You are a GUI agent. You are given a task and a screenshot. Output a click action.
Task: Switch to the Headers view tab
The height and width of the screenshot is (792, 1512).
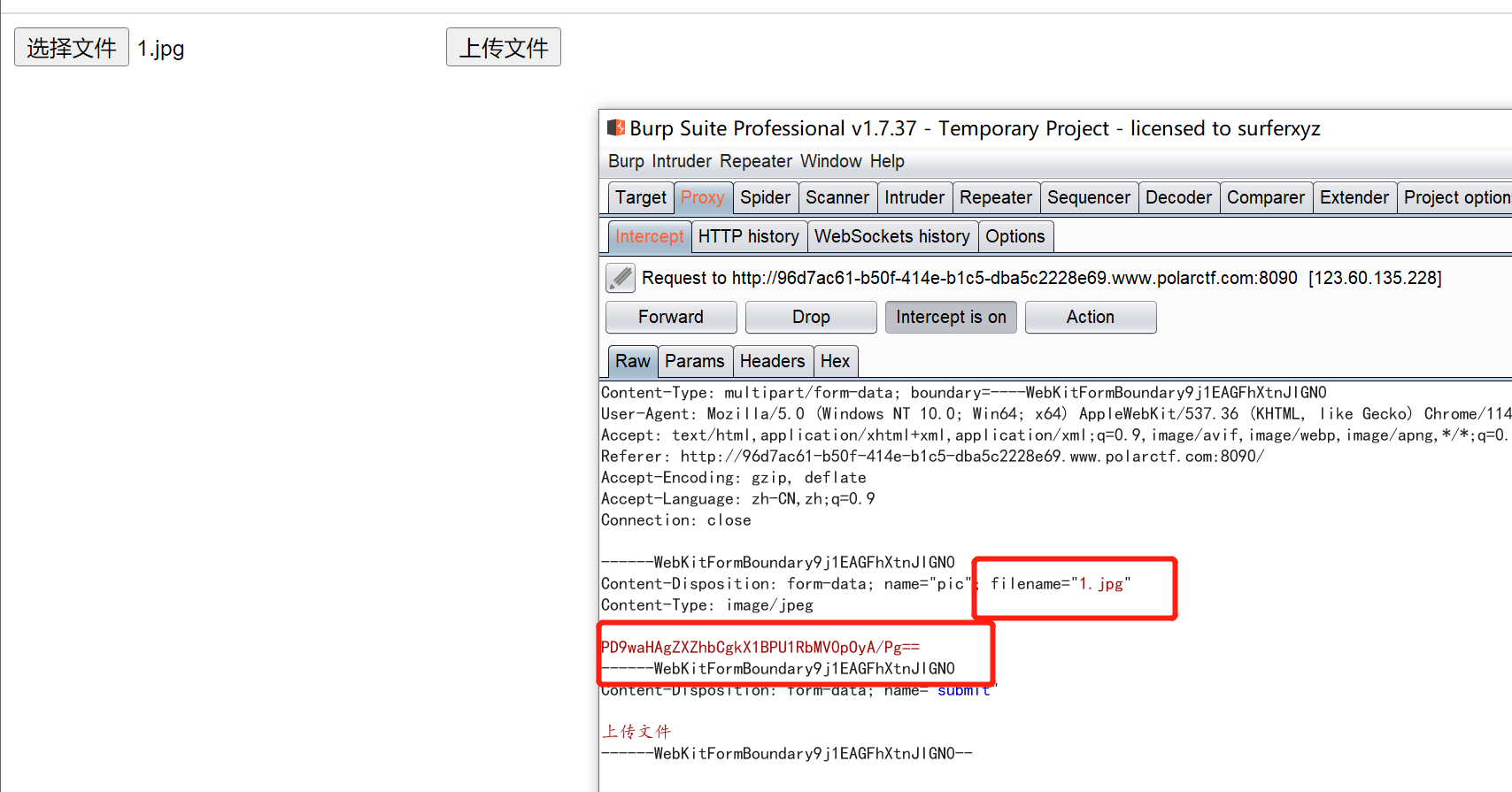[773, 361]
